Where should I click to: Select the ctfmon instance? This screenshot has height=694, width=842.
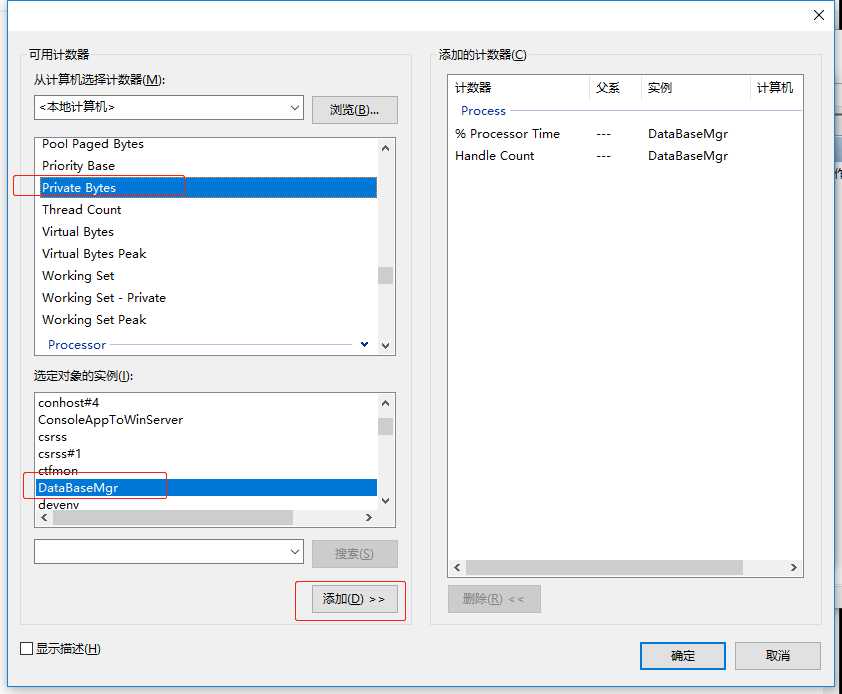[207, 471]
